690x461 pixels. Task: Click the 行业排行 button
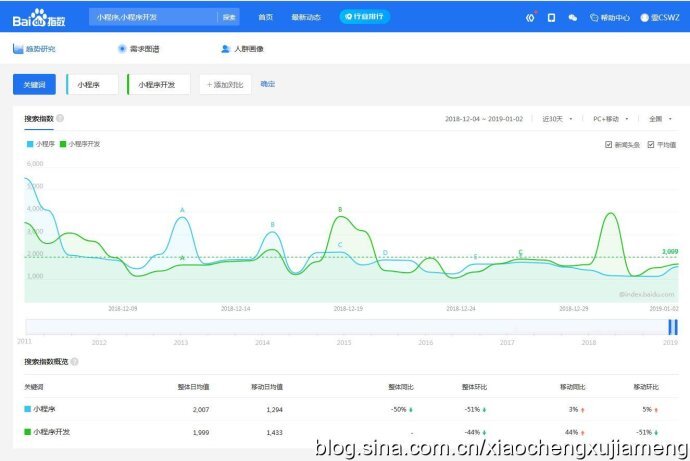coord(365,17)
